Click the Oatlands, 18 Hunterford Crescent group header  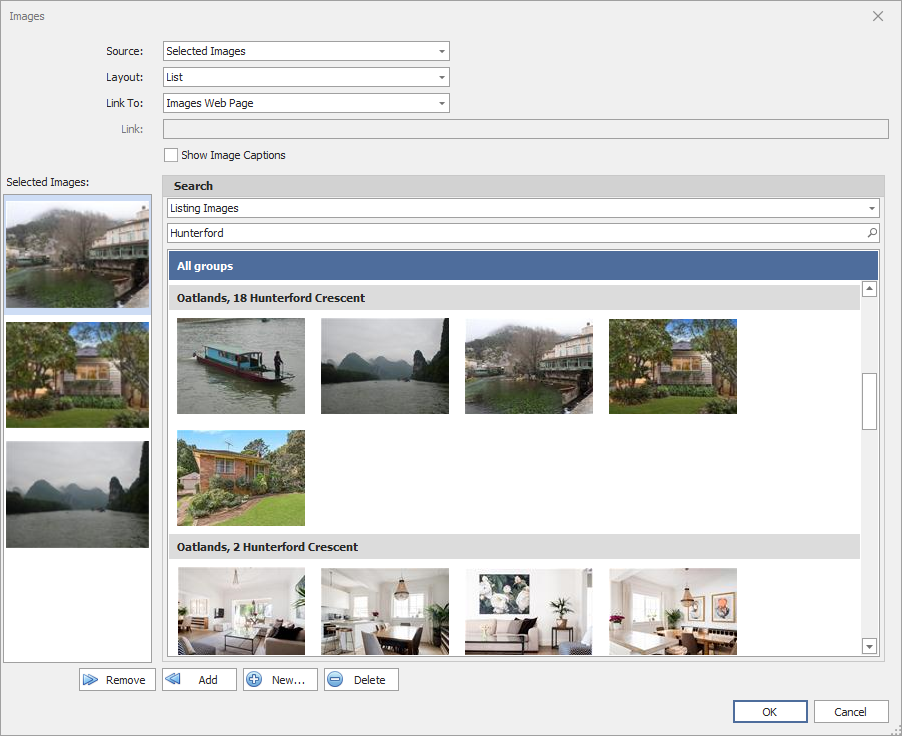pos(514,298)
